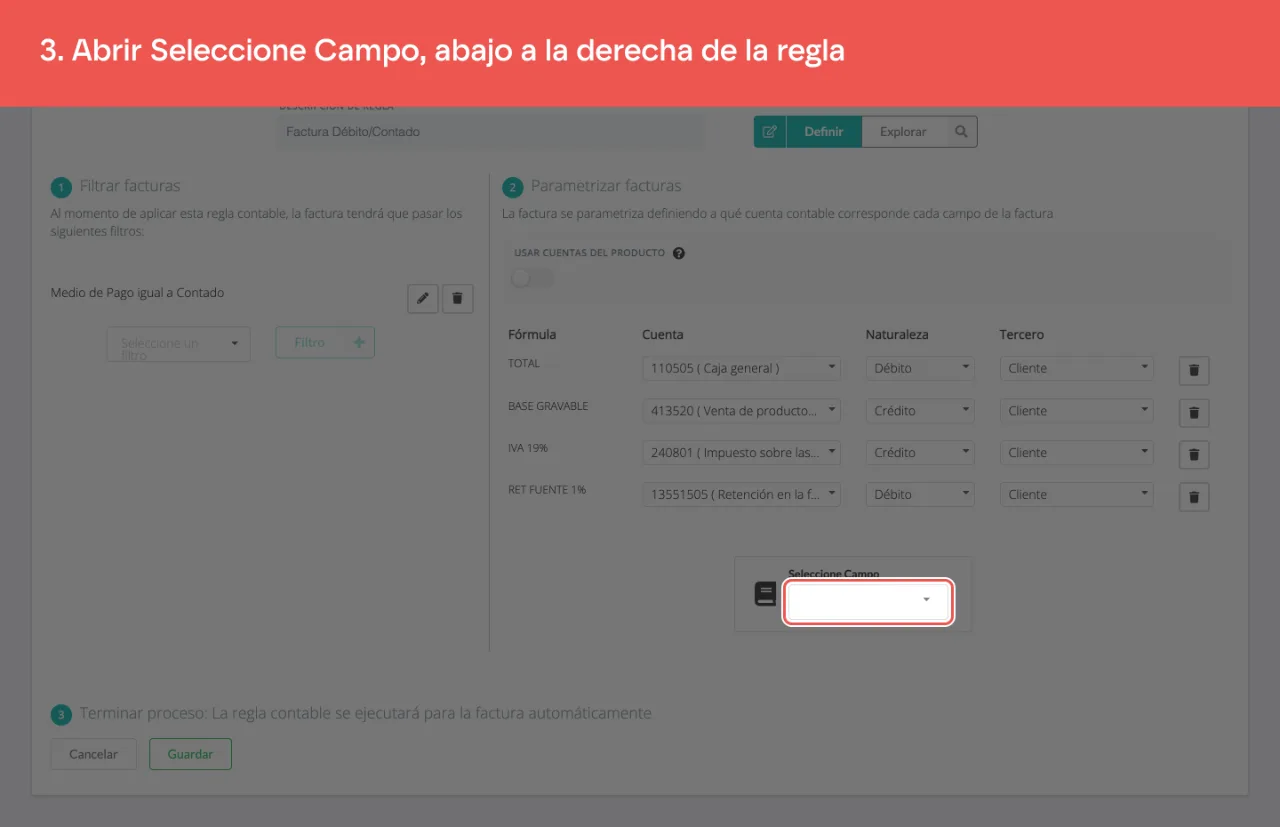Click the Parametrizar facturas heading

tap(606, 186)
